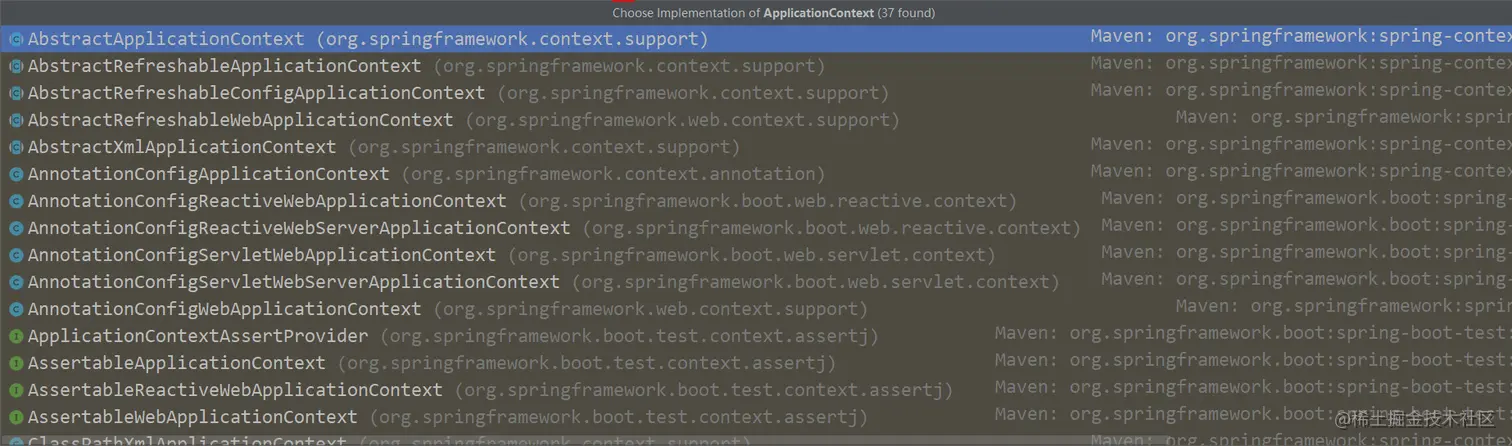1512x446 pixels.
Task: Select AbstractRefreshableWebApplicationContext implementation
Action: (240, 120)
